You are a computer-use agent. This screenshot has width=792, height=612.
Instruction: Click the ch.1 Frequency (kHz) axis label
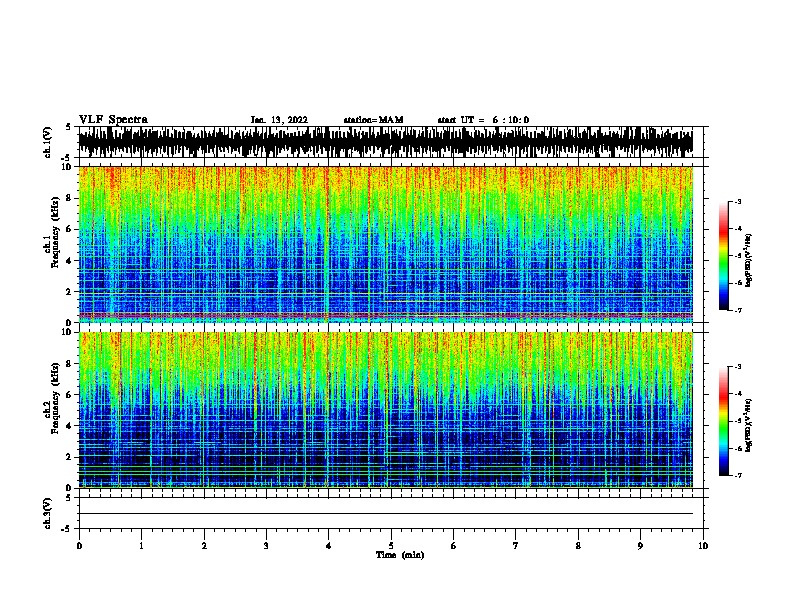click(x=51, y=232)
